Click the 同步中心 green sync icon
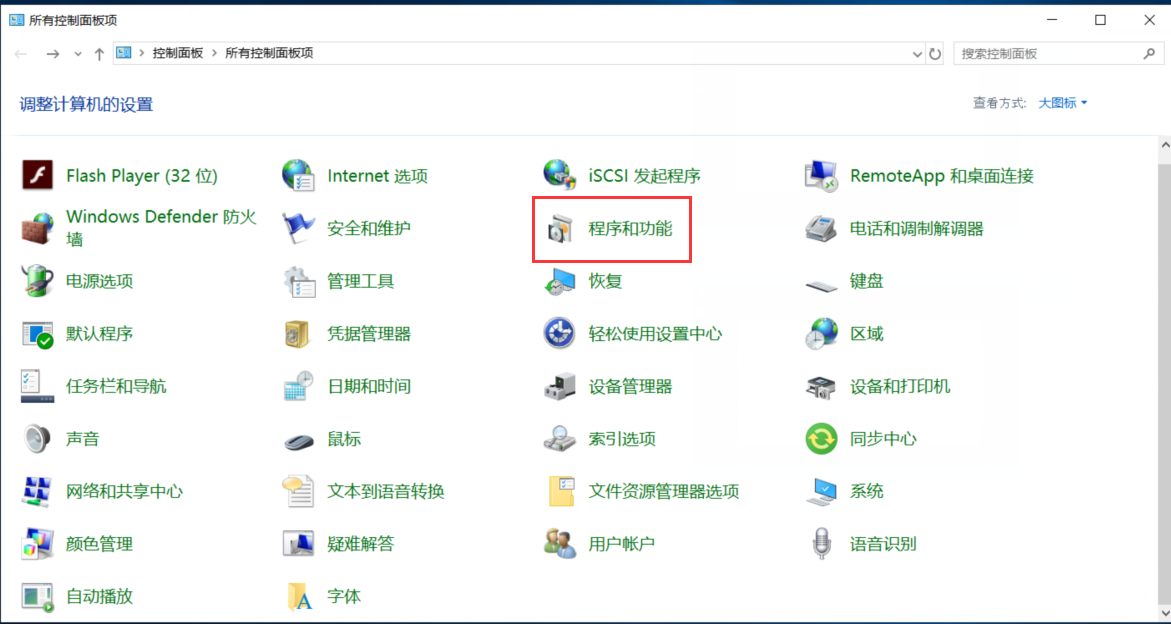Screen dimensions: 1171x624 (821, 439)
